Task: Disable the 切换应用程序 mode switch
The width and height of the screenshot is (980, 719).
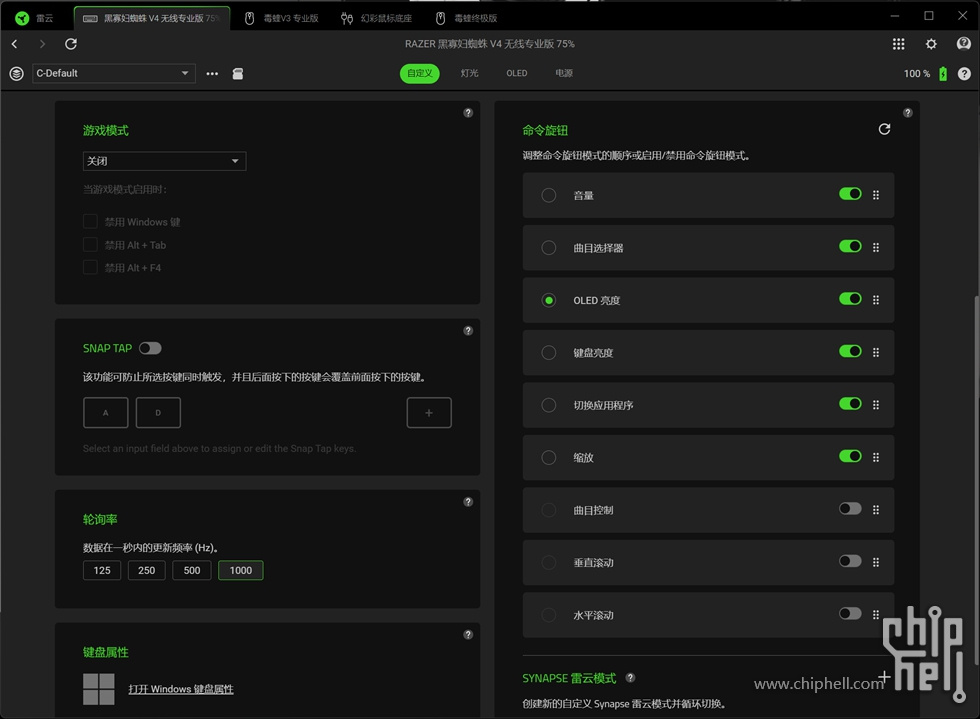Action: (x=850, y=404)
